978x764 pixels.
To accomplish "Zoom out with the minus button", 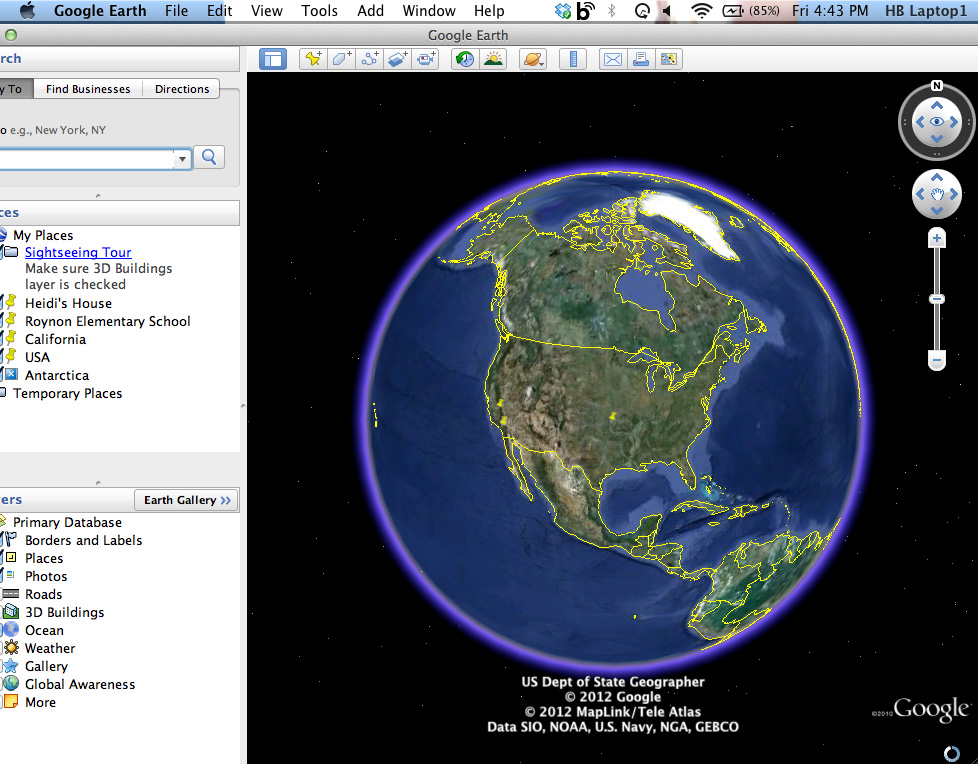I will 937,360.
